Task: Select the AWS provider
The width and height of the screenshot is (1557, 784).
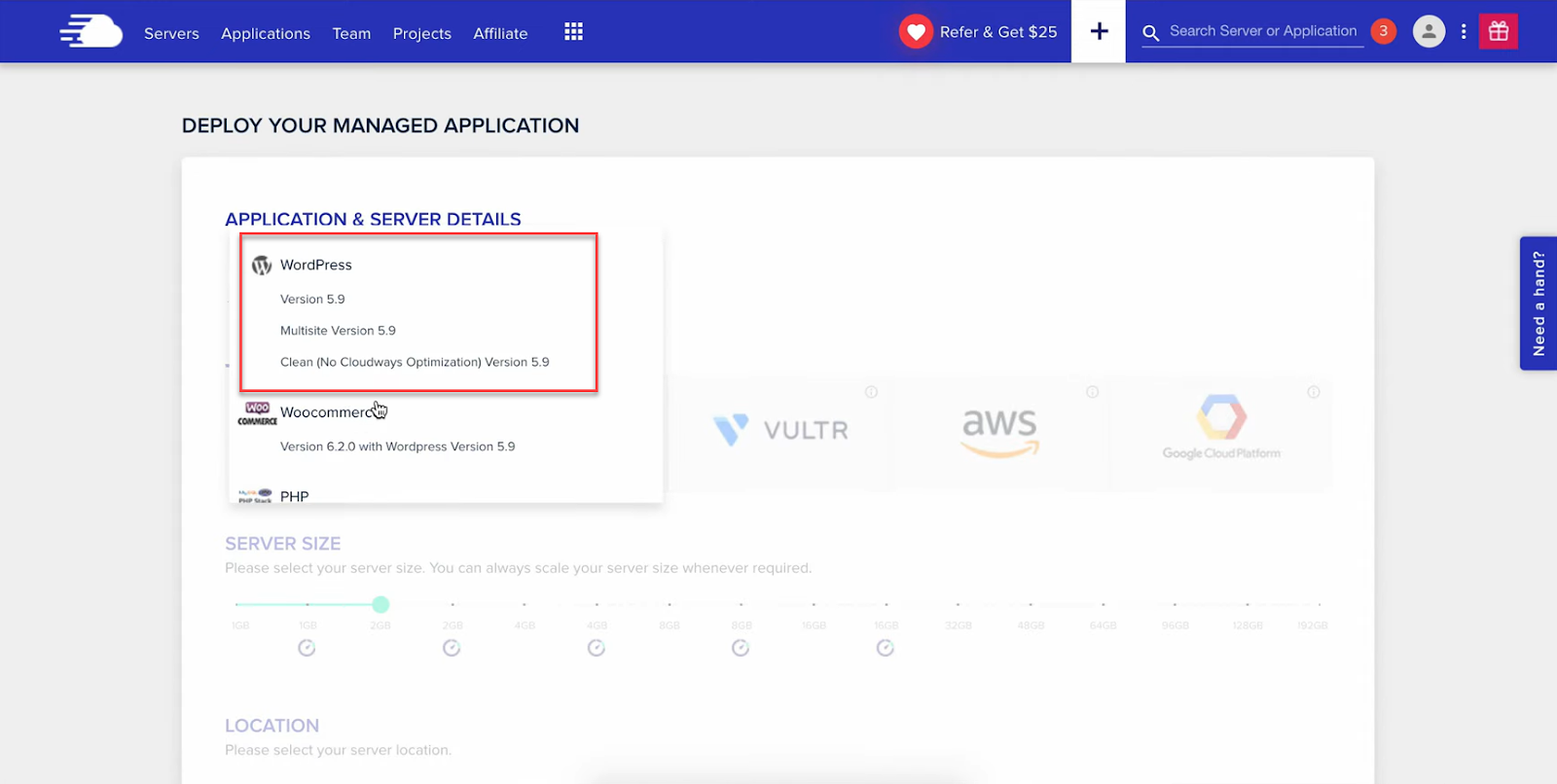Action: (999, 431)
